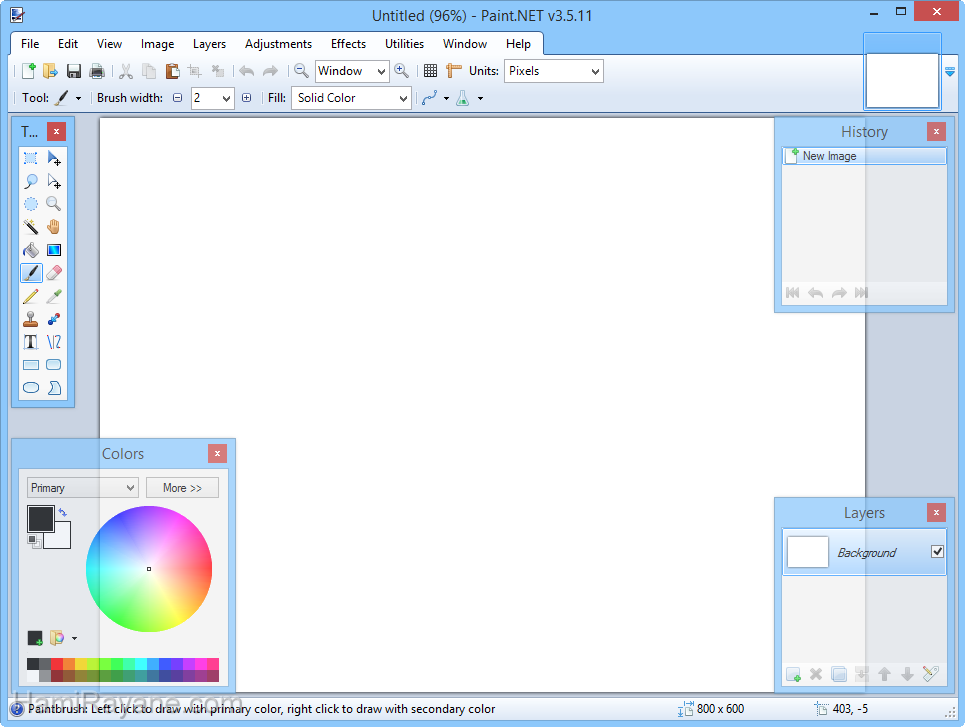The height and width of the screenshot is (727, 965).
Task: Open the palette management dropdown arrow
Action: 74,638
